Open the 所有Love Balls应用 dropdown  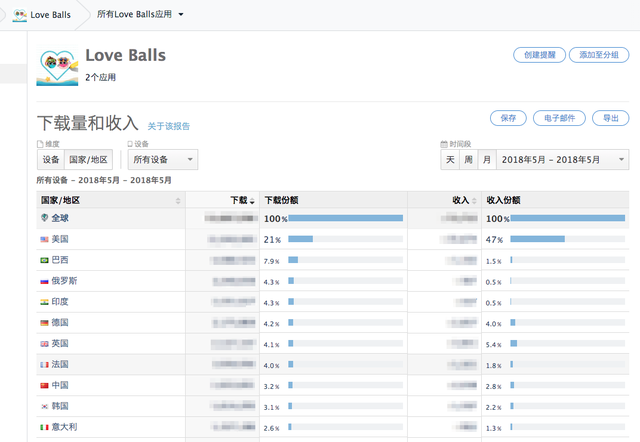(x=140, y=14)
